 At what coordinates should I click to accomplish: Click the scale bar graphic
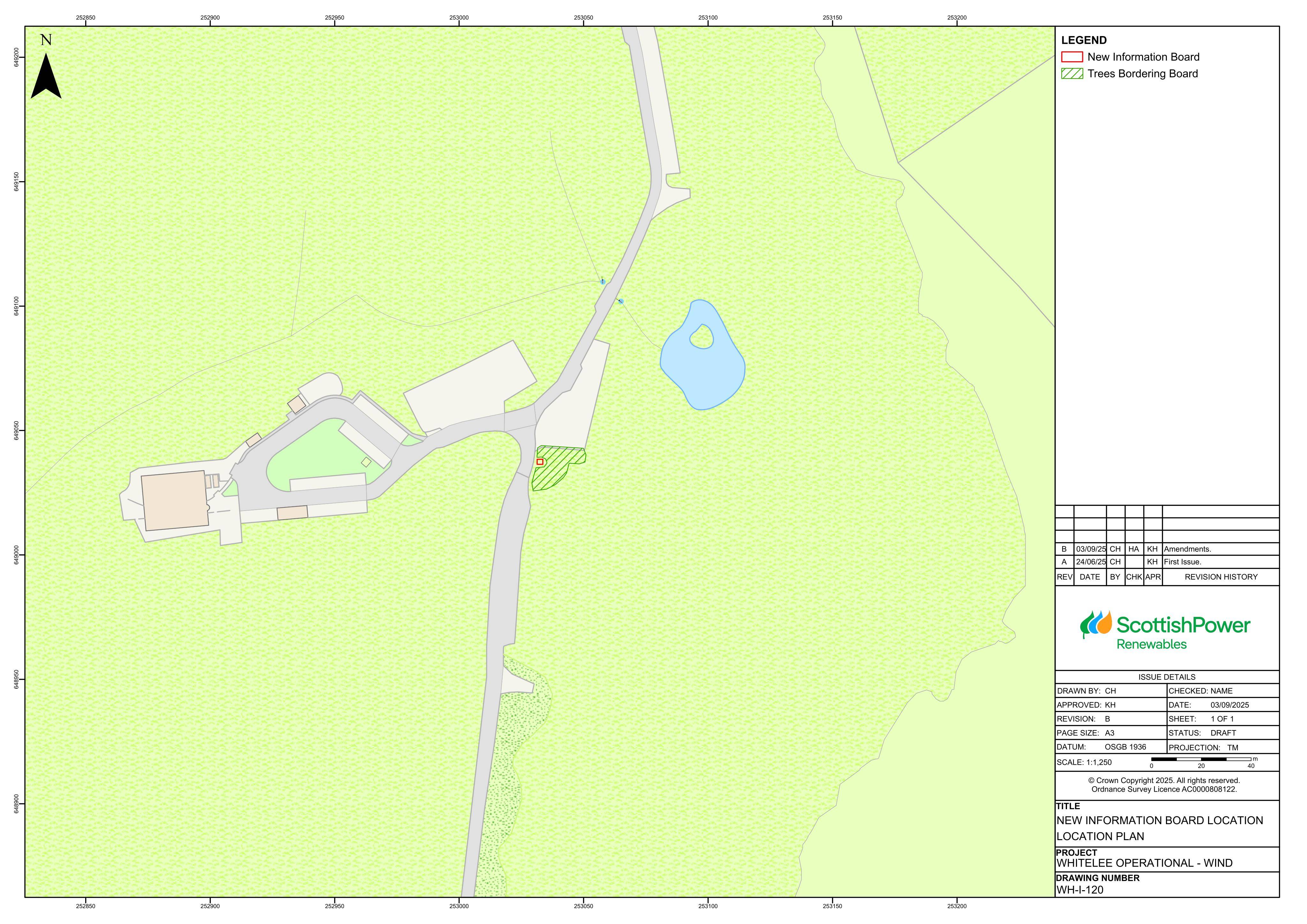tap(1204, 762)
